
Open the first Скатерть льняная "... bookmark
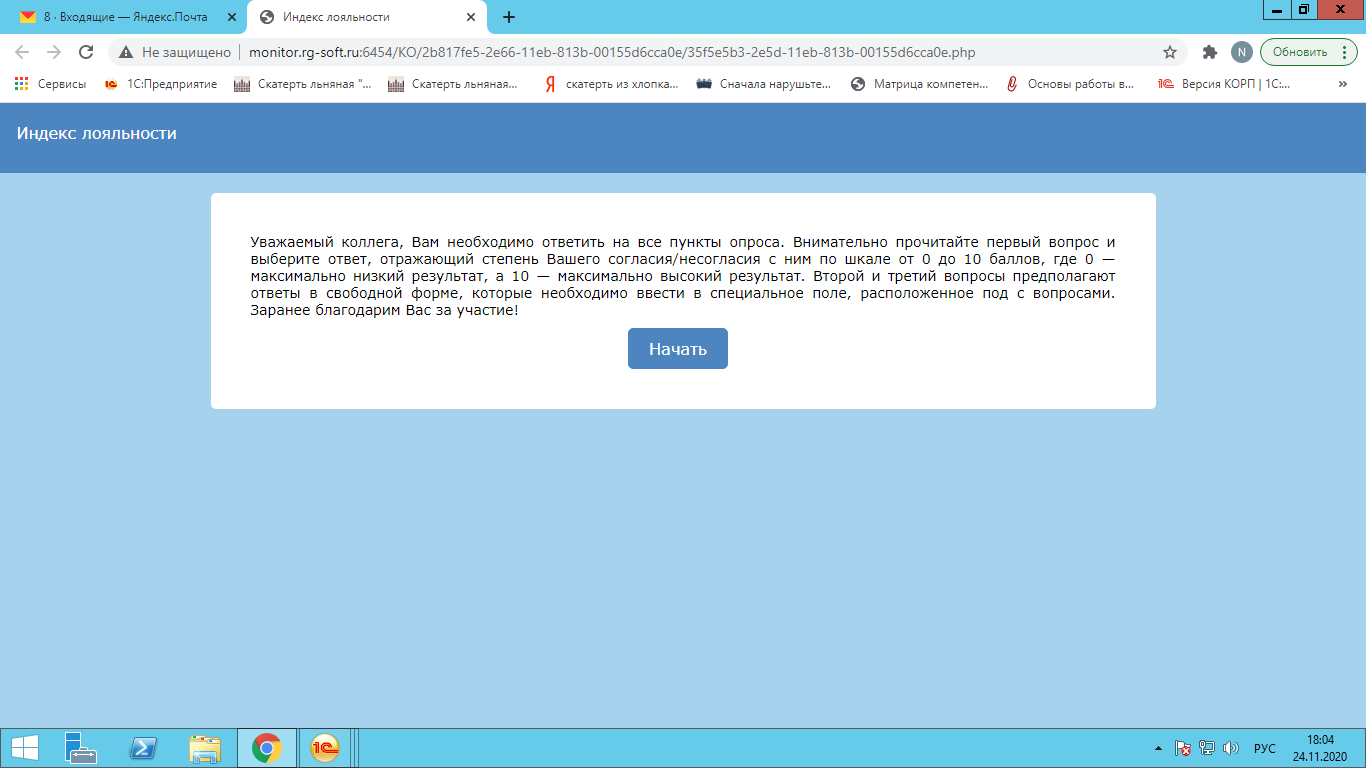click(x=303, y=84)
